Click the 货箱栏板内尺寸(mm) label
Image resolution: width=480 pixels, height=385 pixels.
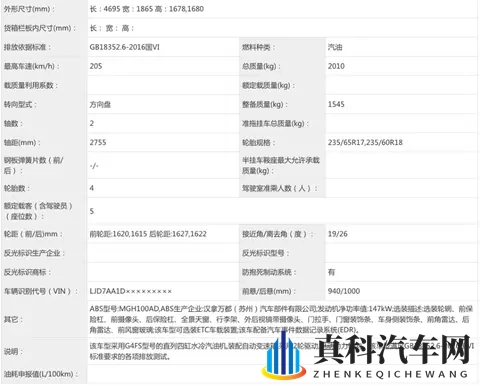point(39,28)
